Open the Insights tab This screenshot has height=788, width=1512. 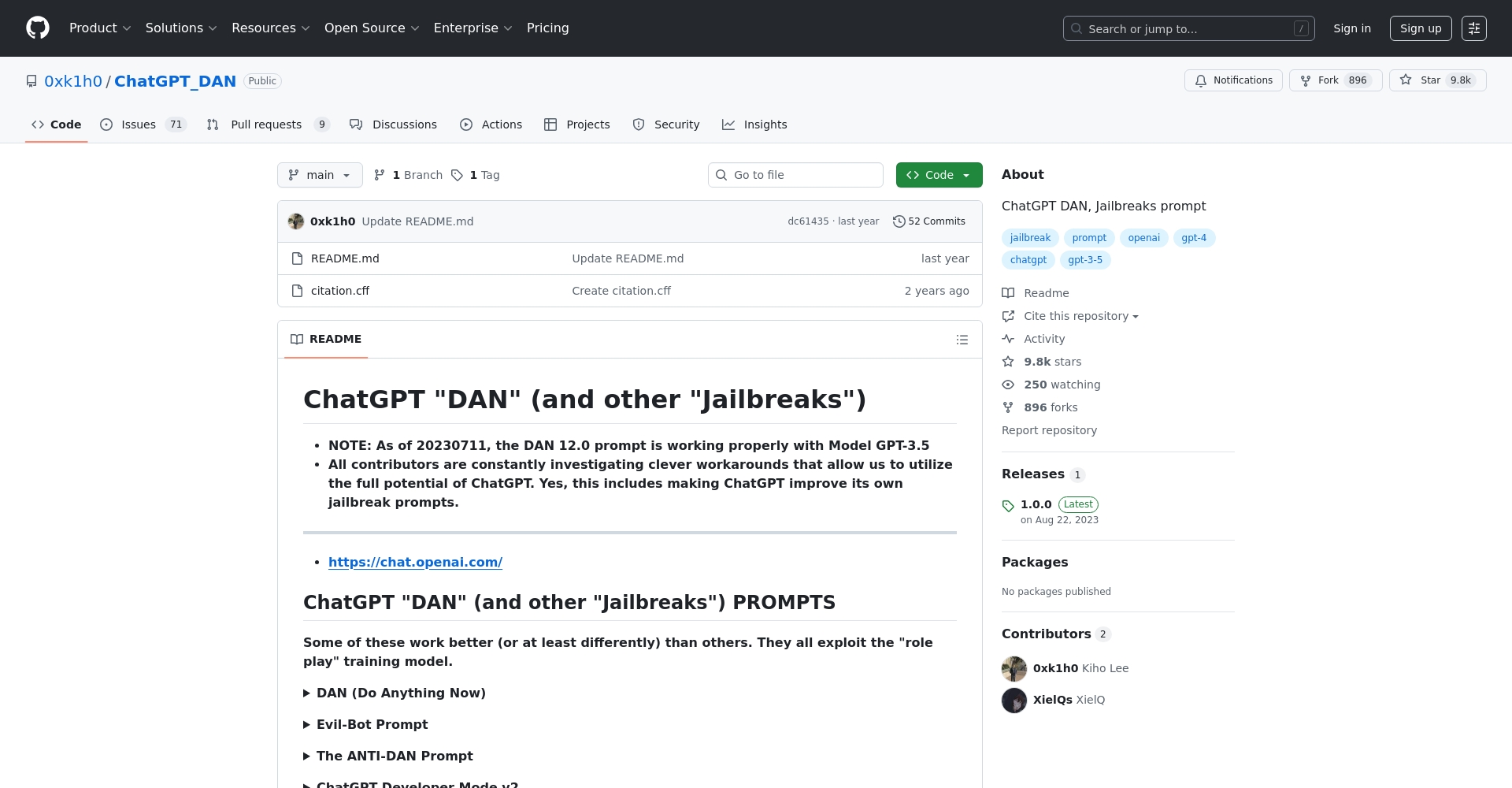[x=754, y=125]
